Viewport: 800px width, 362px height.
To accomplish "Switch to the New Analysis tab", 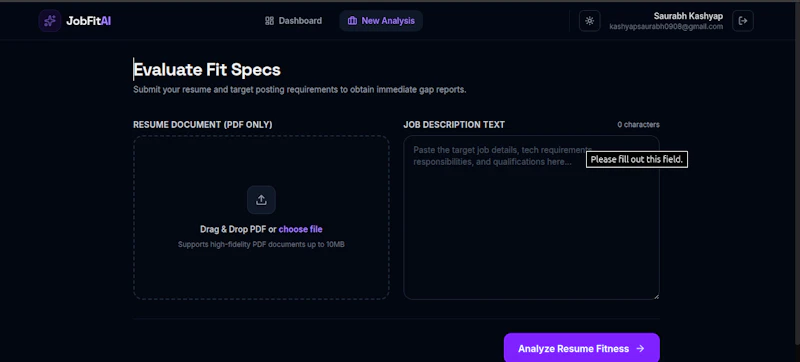I will (381, 21).
